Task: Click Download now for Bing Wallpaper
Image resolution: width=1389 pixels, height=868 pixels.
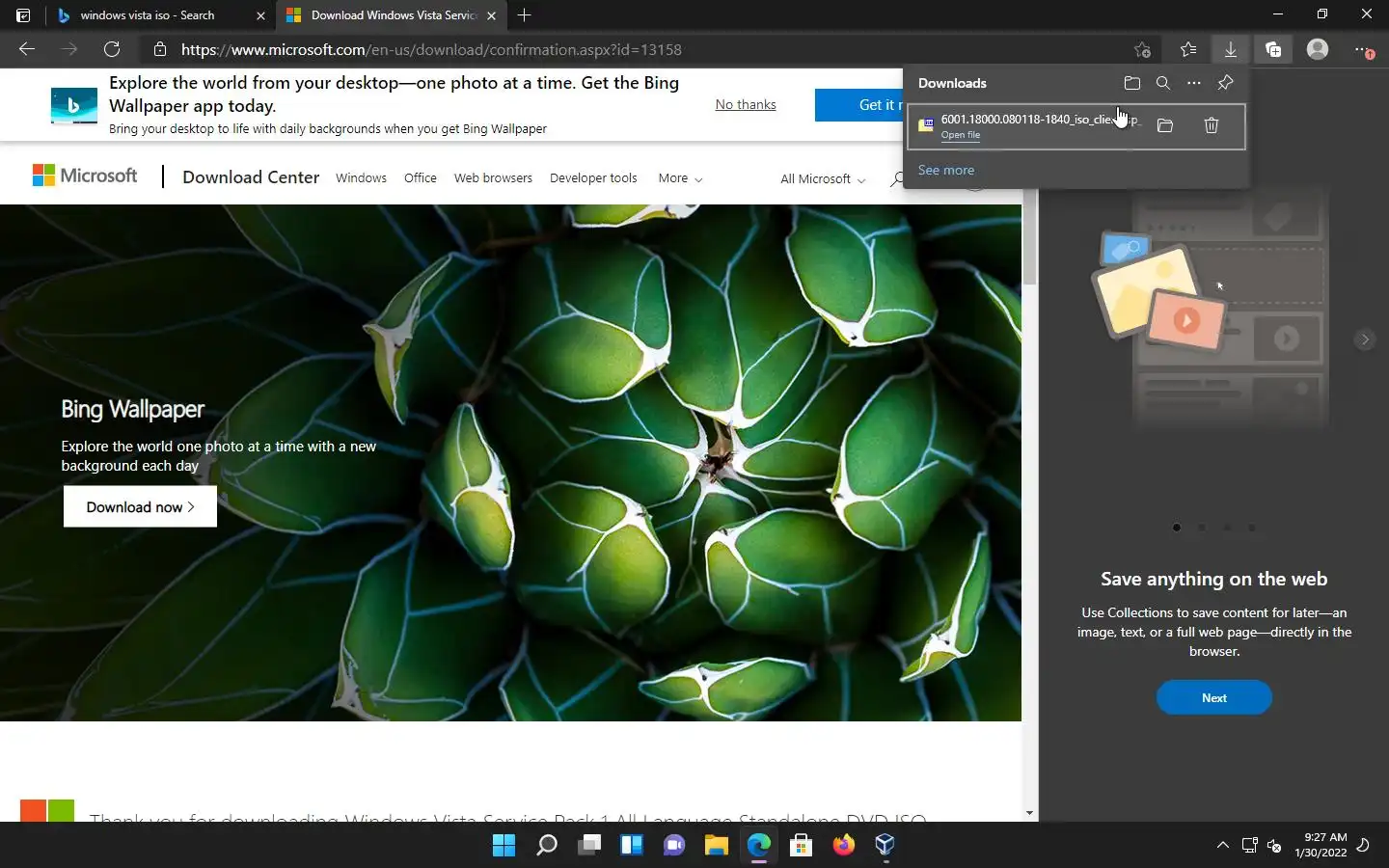Action: tap(140, 506)
